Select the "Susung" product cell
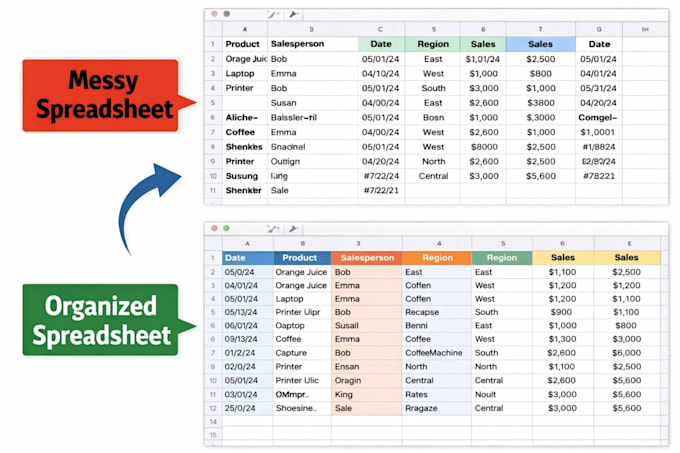The width and height of the screenshot is (680, 453). (x=245, y=176)
